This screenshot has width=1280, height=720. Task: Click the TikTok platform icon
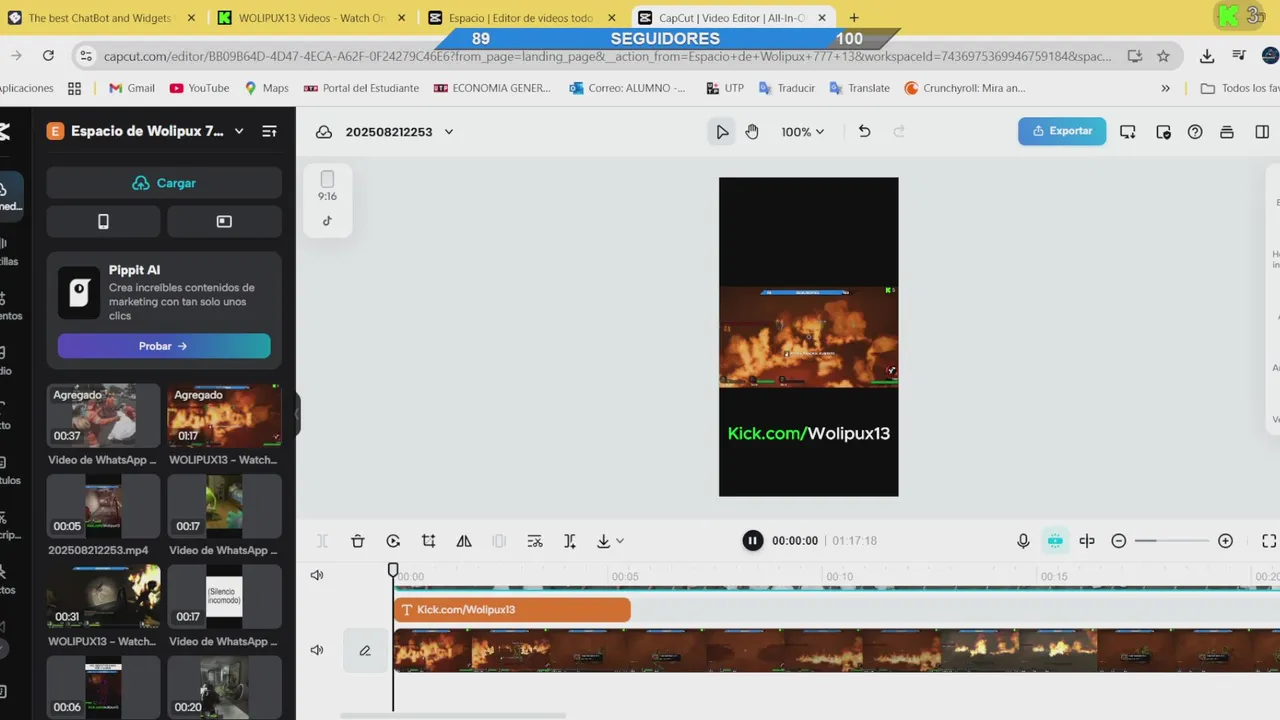327,221
